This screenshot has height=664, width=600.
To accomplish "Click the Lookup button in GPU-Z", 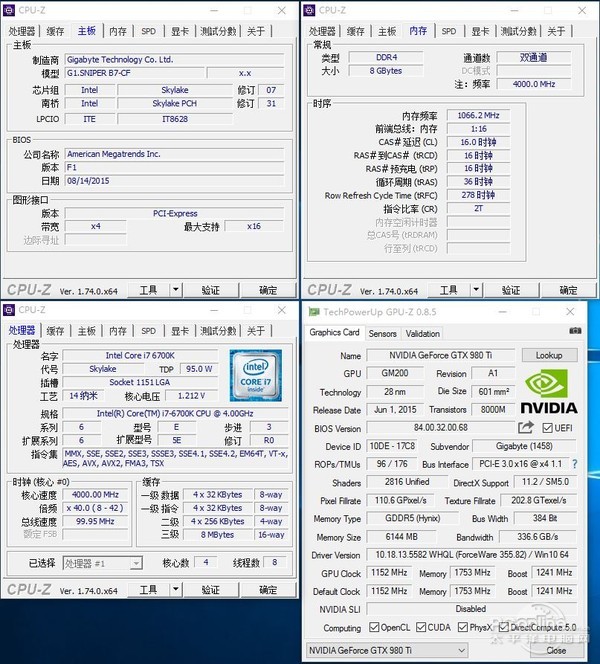I will 549,355.
